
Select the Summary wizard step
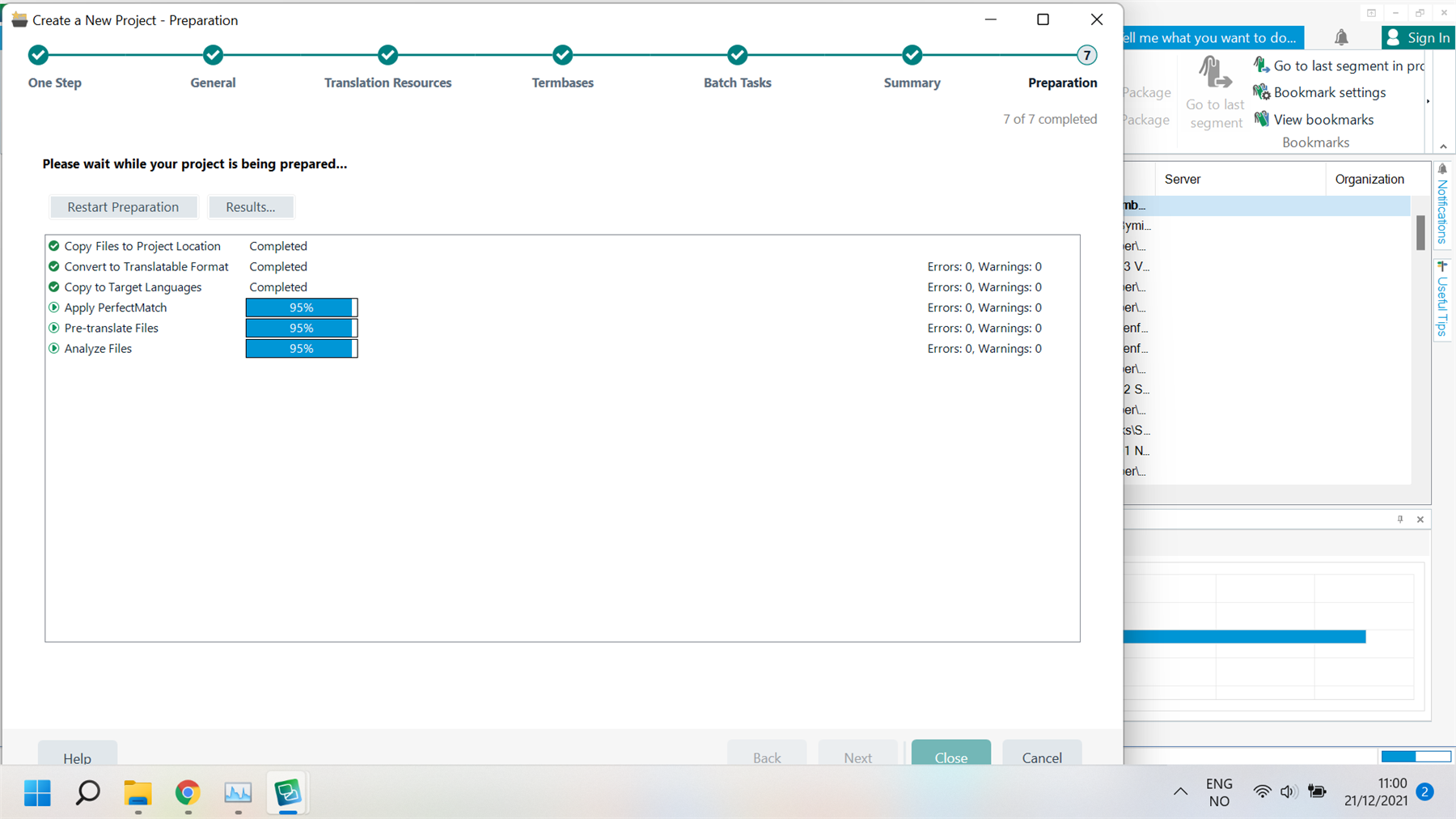pyautogui.click(x=912, y=55)
